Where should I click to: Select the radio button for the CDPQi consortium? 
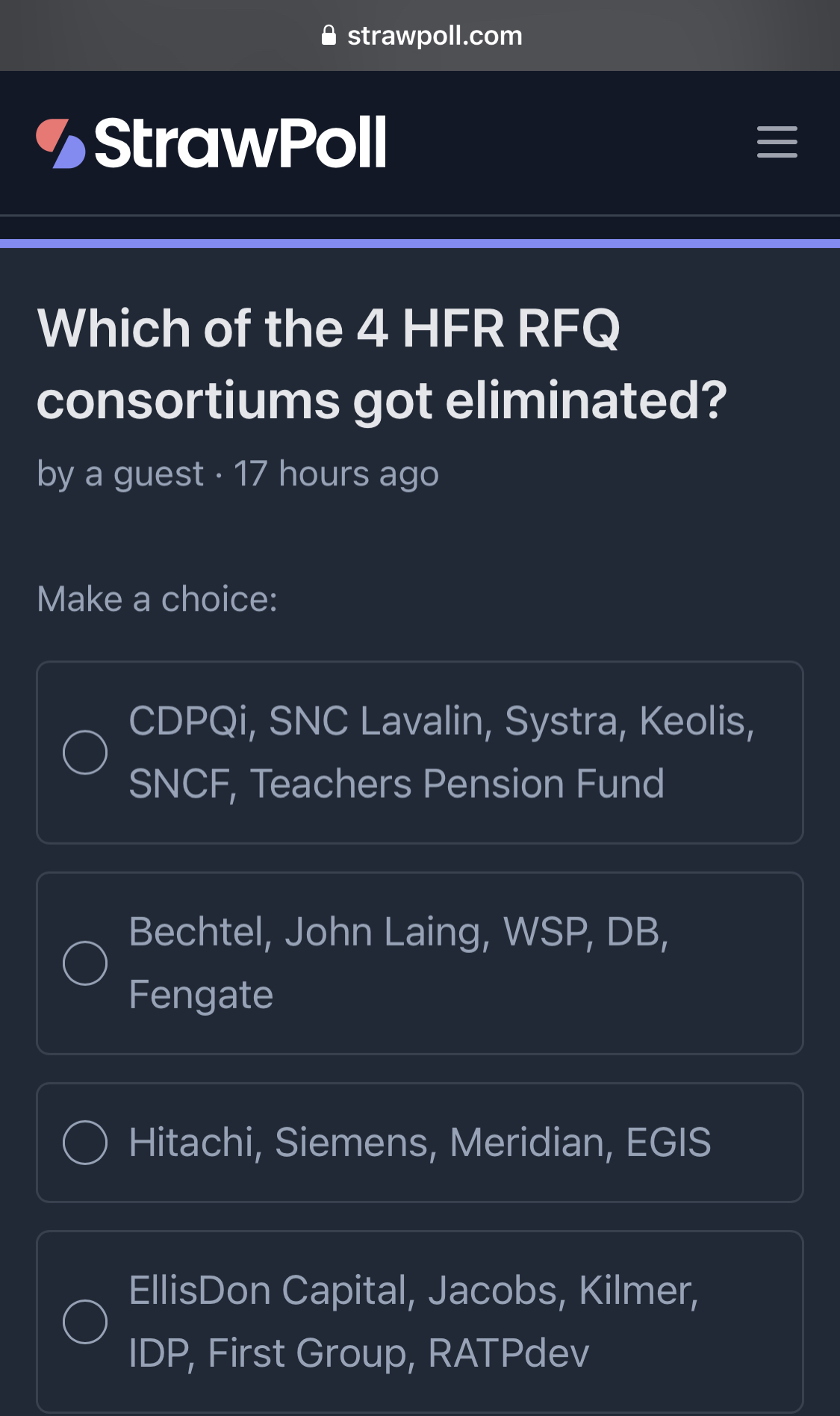click(85, 752)
